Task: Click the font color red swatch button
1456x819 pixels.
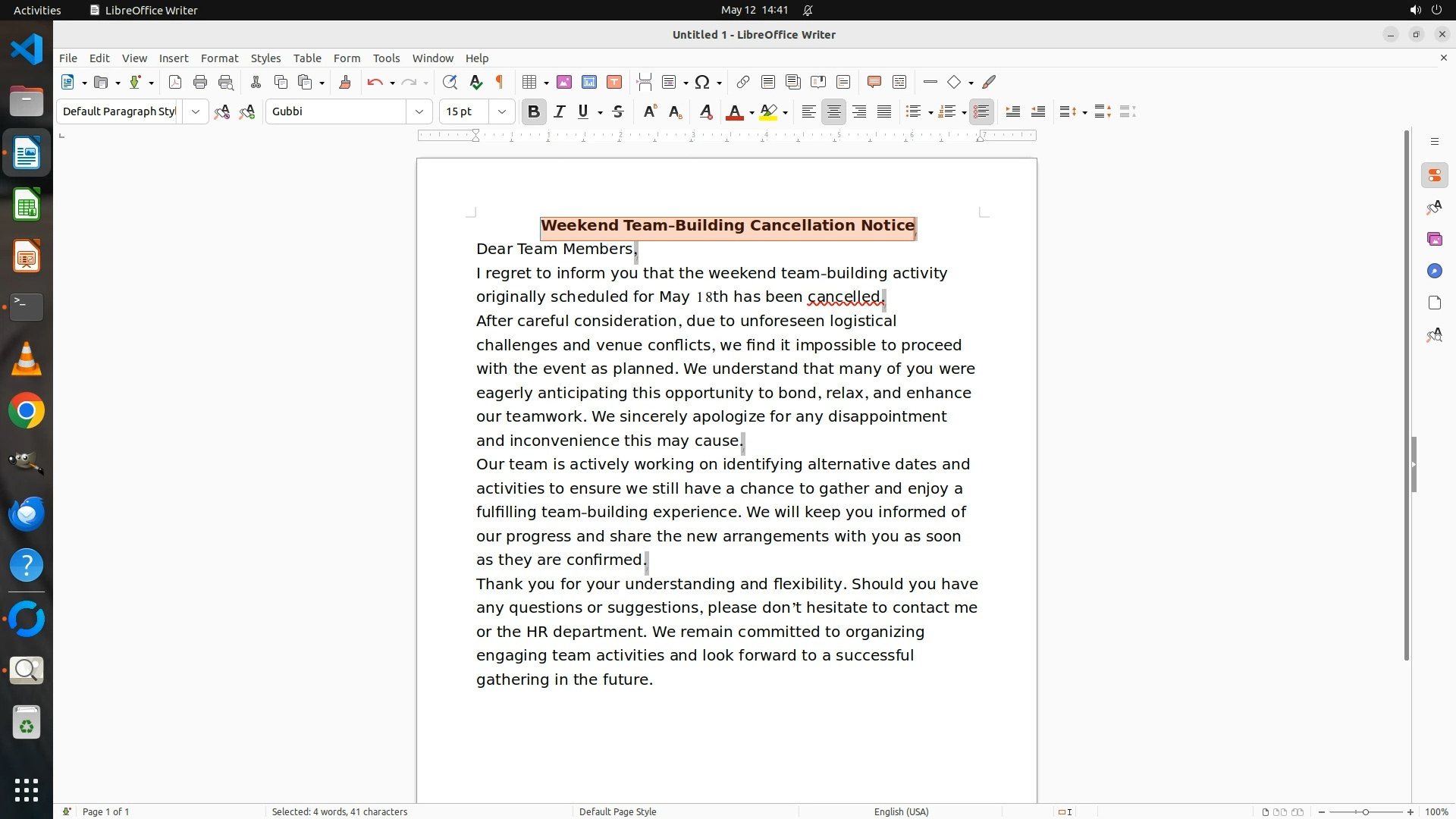Action: (x=734, y=112)
